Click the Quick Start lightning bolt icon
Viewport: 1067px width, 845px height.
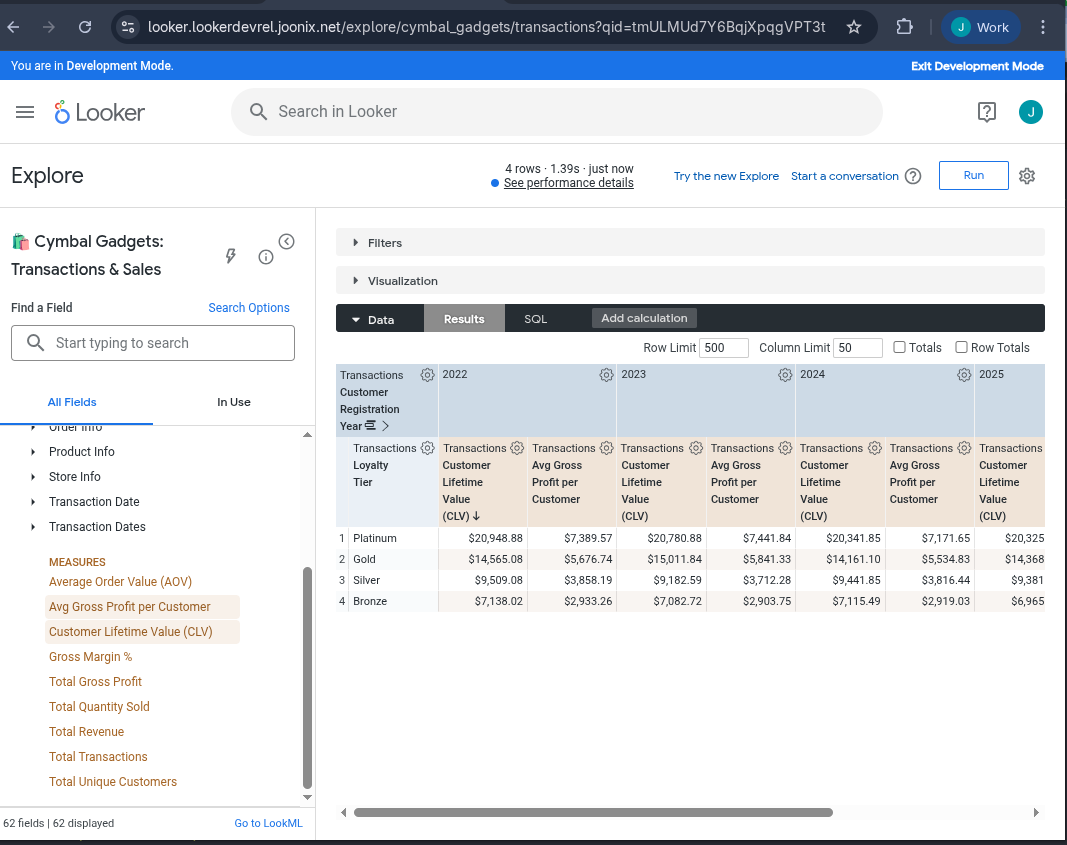tap(231, 257)
